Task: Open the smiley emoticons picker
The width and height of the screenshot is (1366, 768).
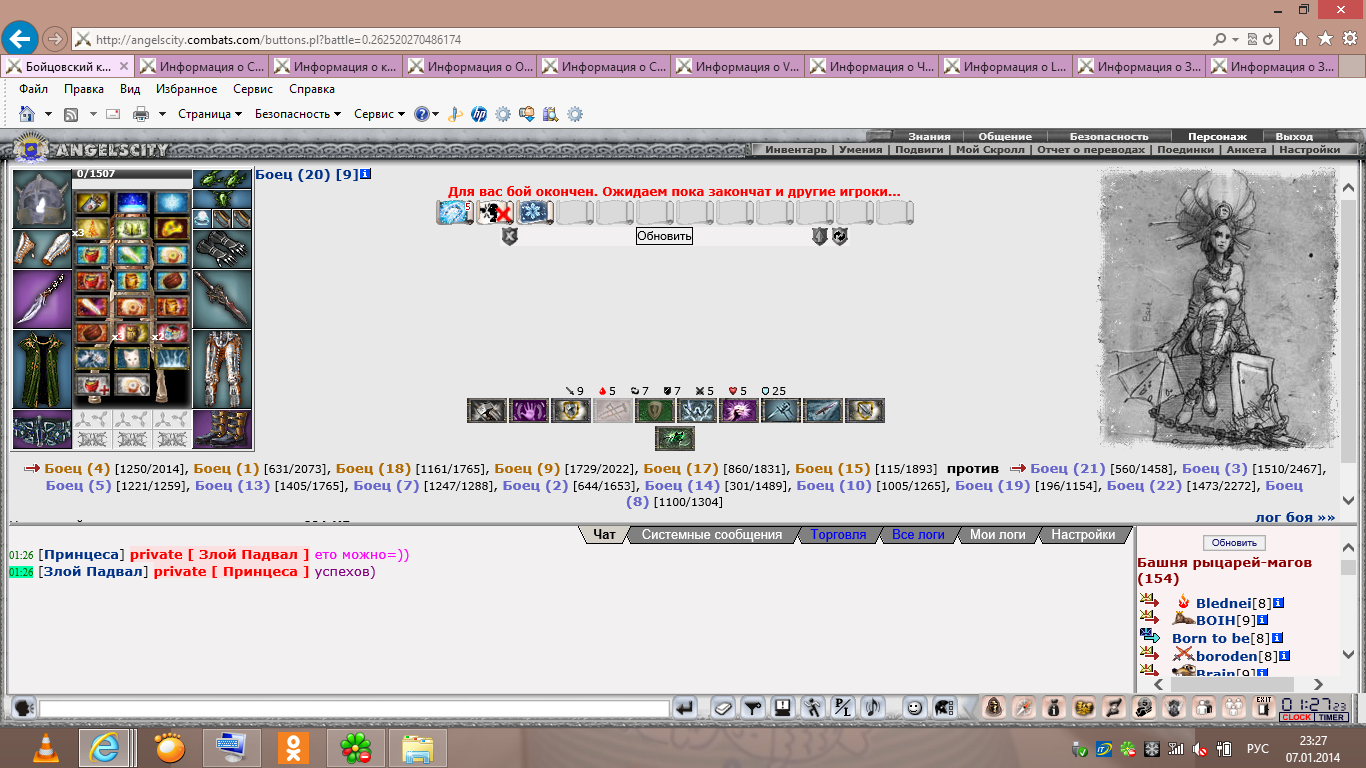Action: [x=913, y=708]
